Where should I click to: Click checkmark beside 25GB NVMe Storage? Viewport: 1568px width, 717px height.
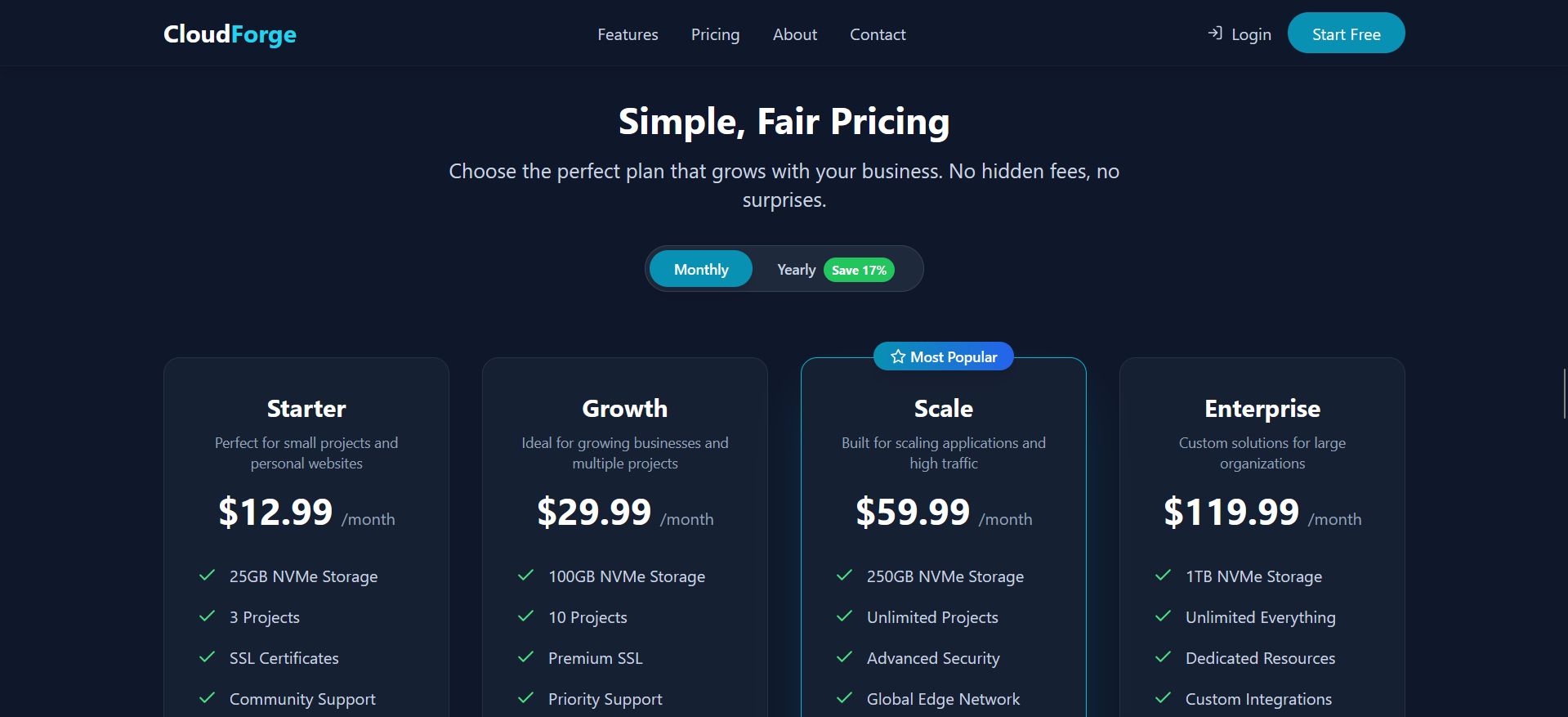pyautogui.click(x=208, y=576)
